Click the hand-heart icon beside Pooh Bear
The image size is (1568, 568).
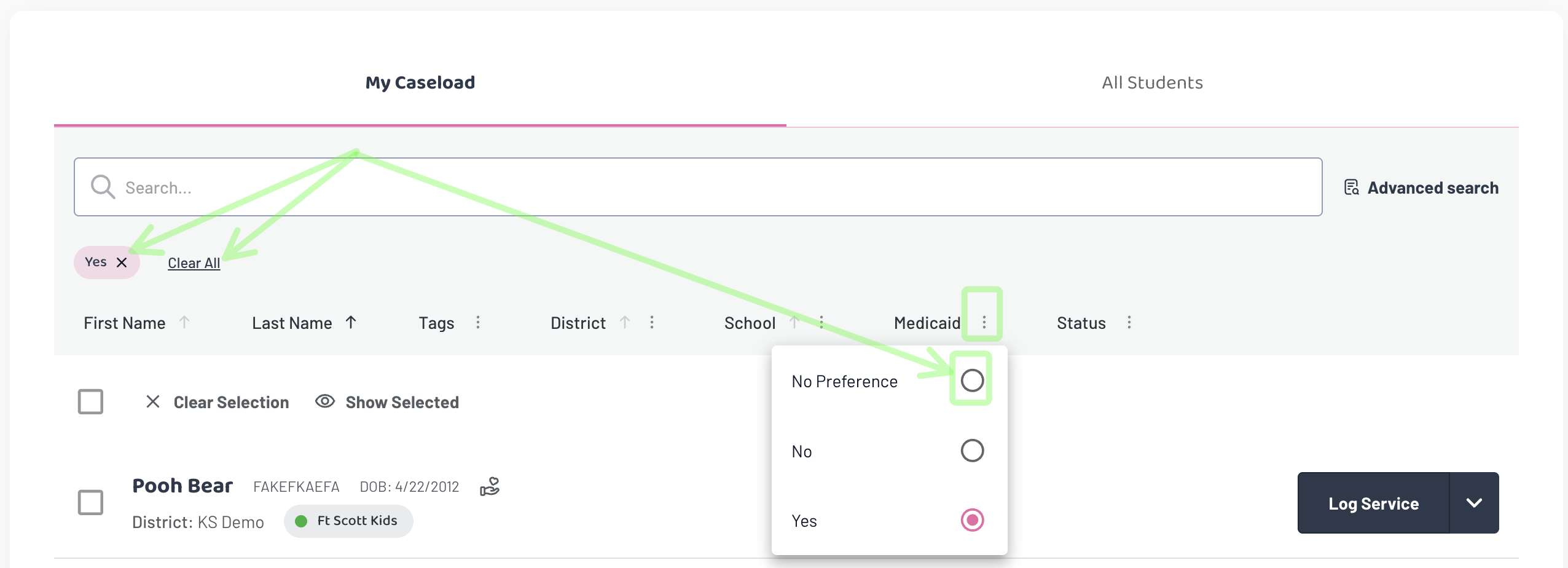490,487
